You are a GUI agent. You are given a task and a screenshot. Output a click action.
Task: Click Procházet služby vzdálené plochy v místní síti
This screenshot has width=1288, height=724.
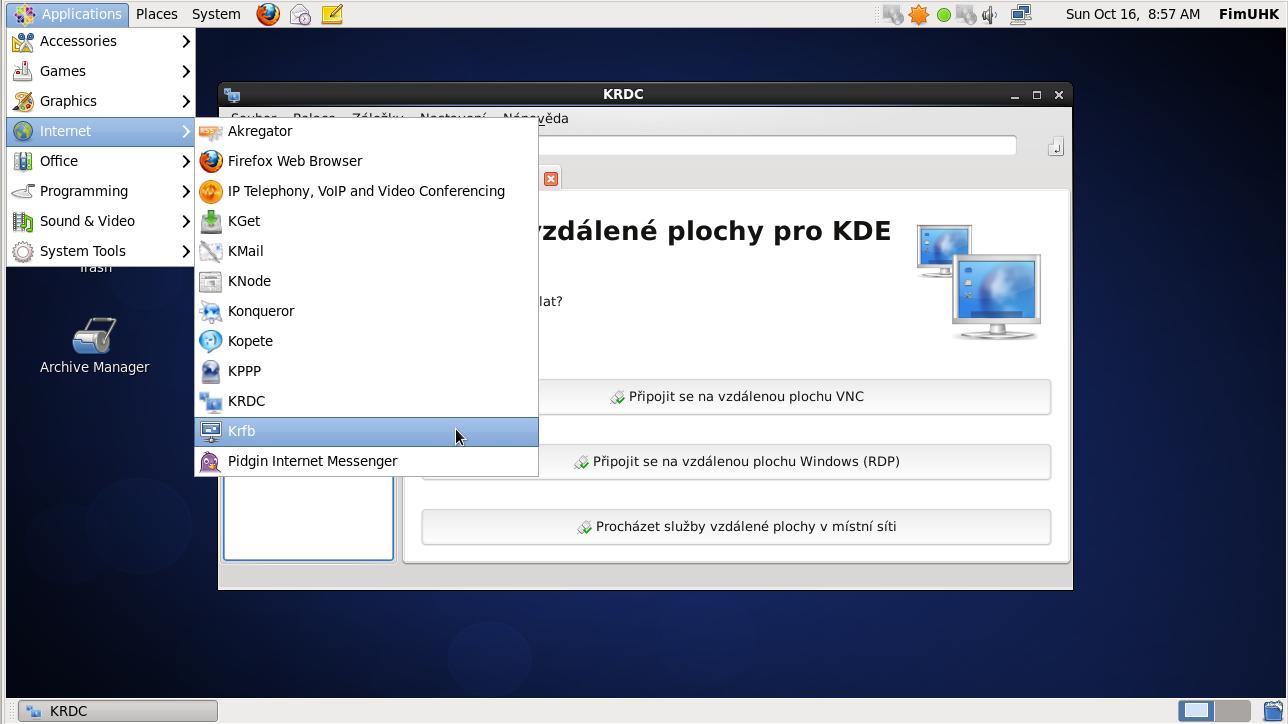pyautogui.click(x=736, y=526)
